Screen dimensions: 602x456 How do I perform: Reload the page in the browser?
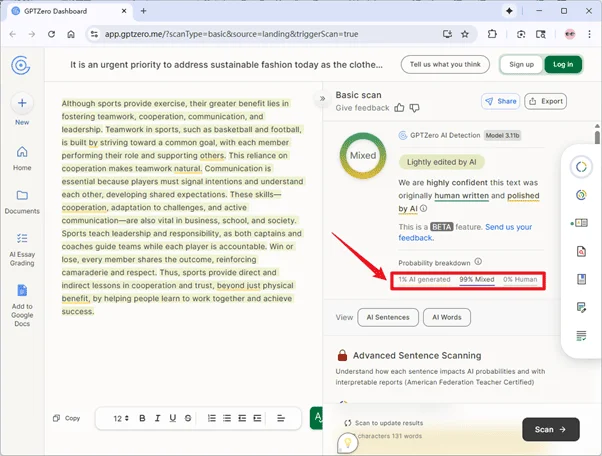tap(51, 34)
